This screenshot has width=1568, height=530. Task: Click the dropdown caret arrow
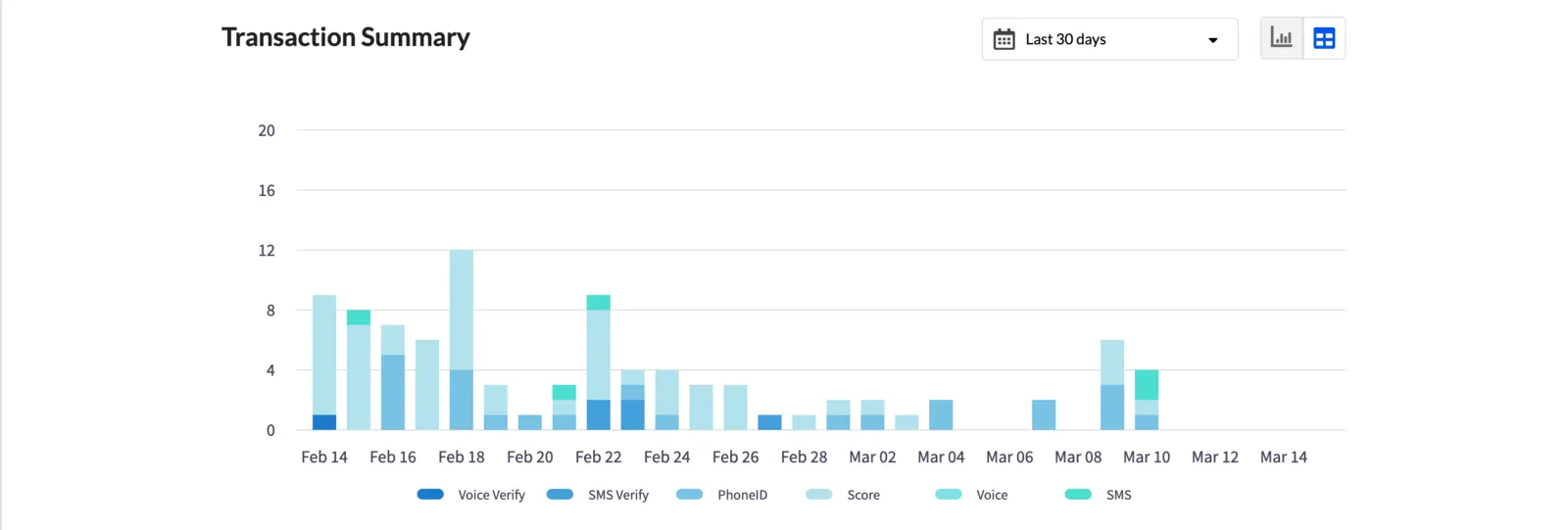(1212, 40)
